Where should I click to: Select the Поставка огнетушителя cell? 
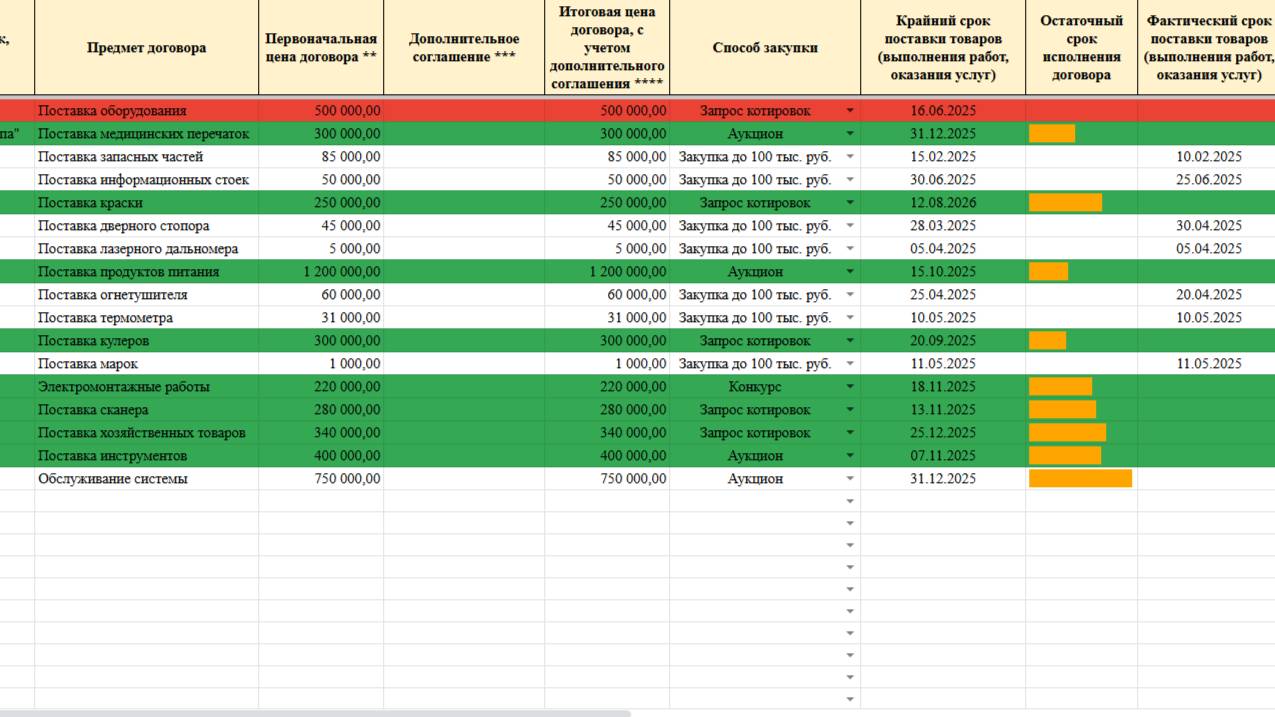tap(147, 295)
